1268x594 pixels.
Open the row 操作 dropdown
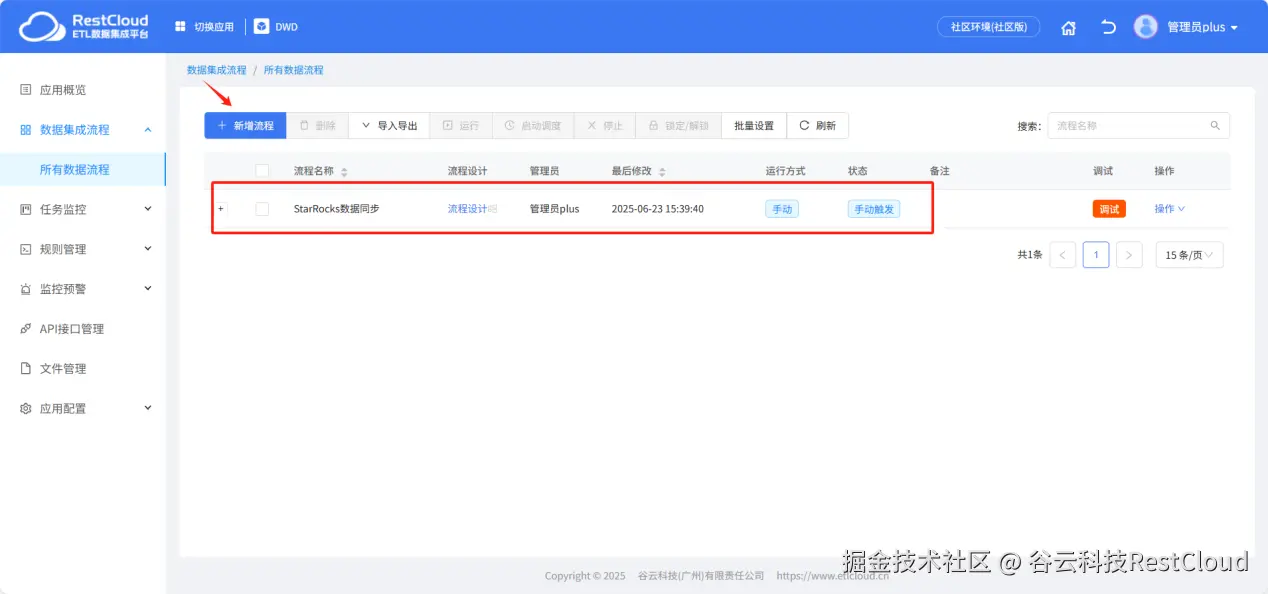click(x=1169, y=209)
